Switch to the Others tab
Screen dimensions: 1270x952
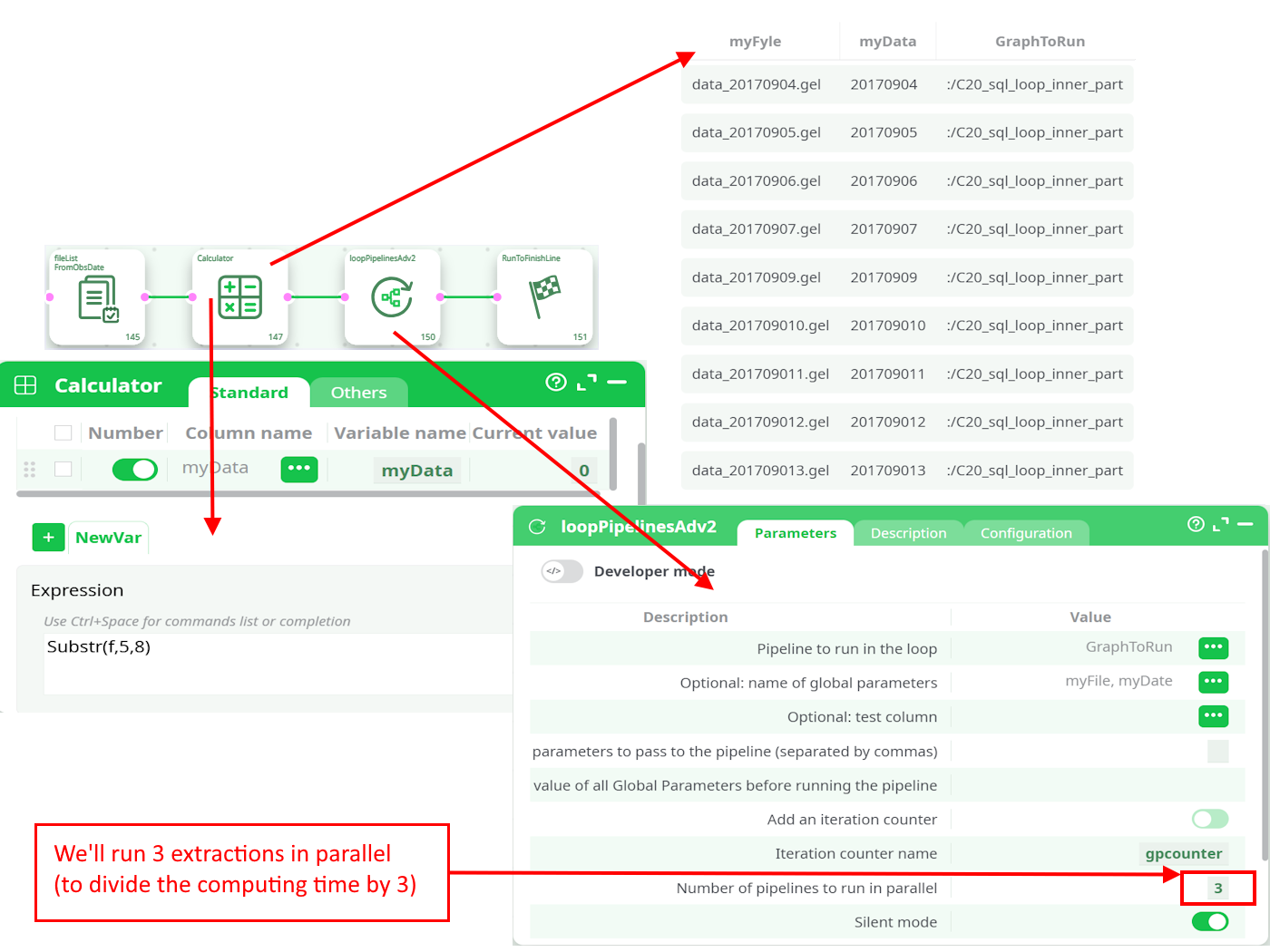(358, 393)
